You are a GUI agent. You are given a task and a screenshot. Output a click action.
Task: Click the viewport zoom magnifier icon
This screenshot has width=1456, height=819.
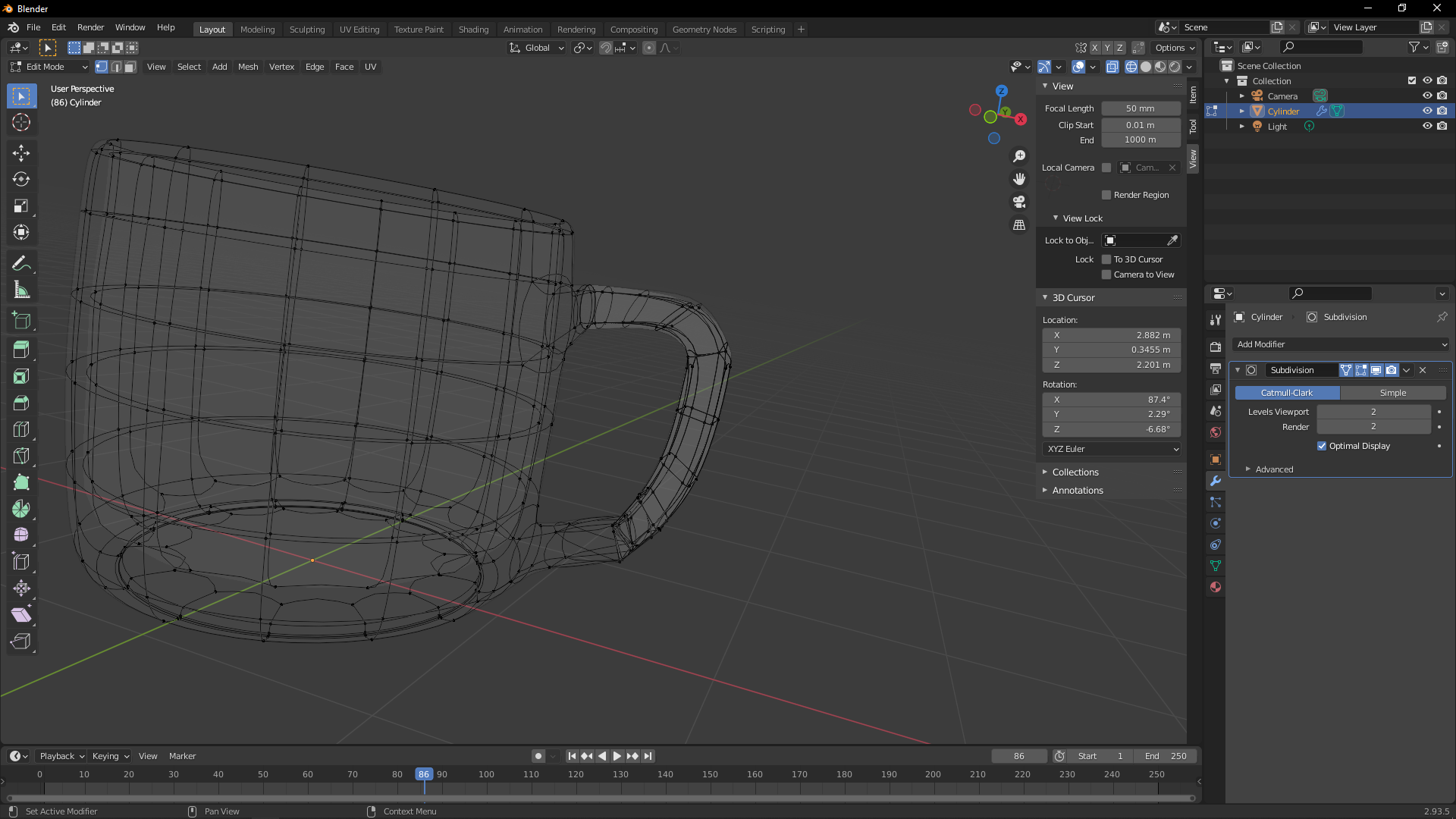[x=1019, y=156]
